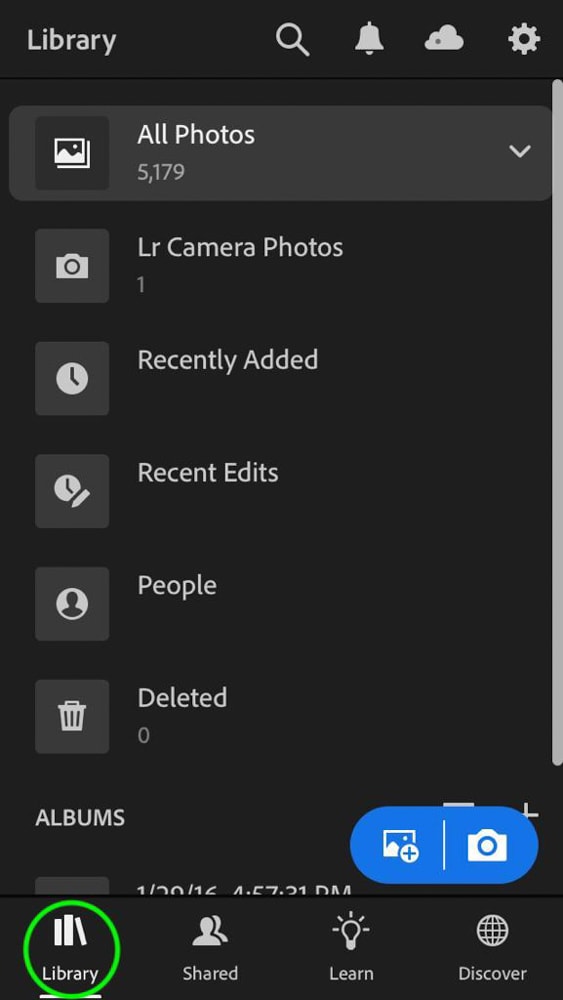Screen dimensions: 563x1000
Task: Select the Library tab
Action: pyautogui.click(x=70, y=948)
